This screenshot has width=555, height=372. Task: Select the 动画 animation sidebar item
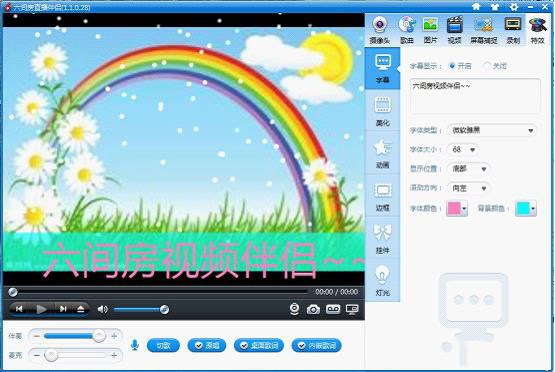(x=383, y=153)
